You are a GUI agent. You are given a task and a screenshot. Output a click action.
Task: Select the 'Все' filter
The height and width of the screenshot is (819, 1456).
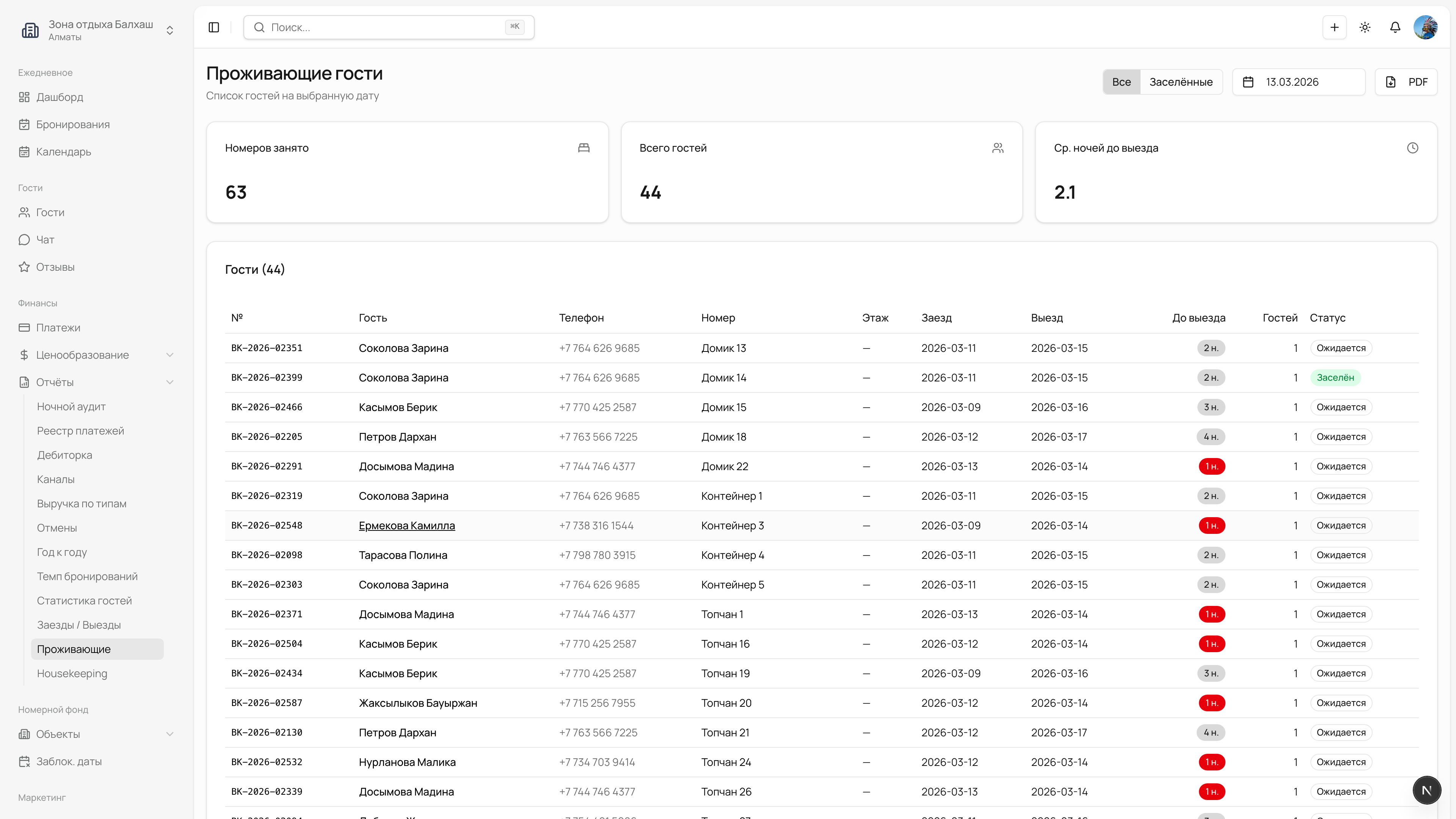[1122, 82]
